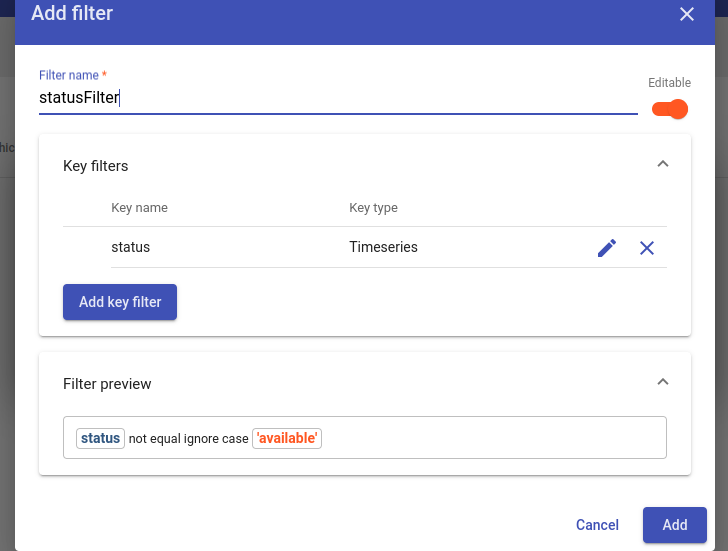728x551 pixels.
Task: Select the Timeseries key type cell
Action: [383, 247]
